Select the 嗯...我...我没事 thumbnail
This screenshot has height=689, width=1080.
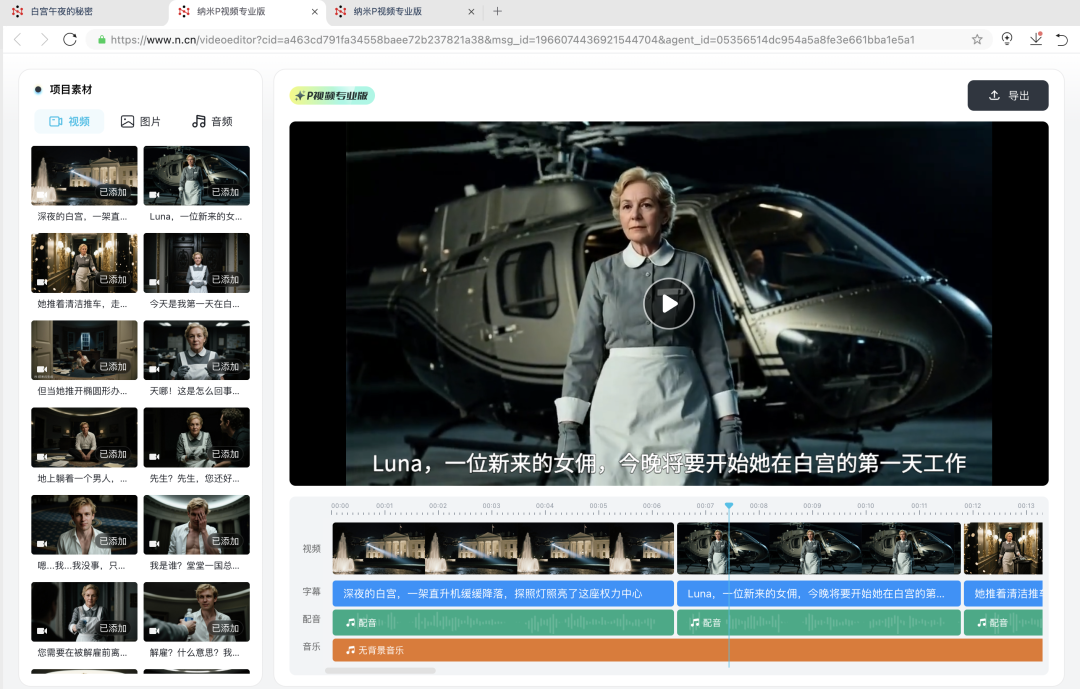pyautogui.click(x=84, y=524)
